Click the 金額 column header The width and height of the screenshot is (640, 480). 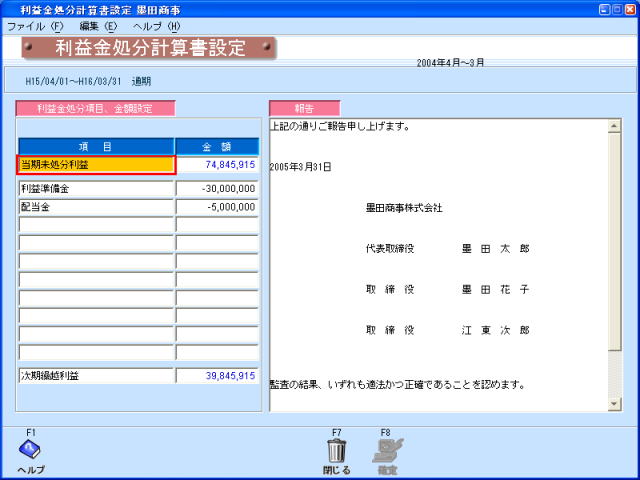[x=217, y=146]
